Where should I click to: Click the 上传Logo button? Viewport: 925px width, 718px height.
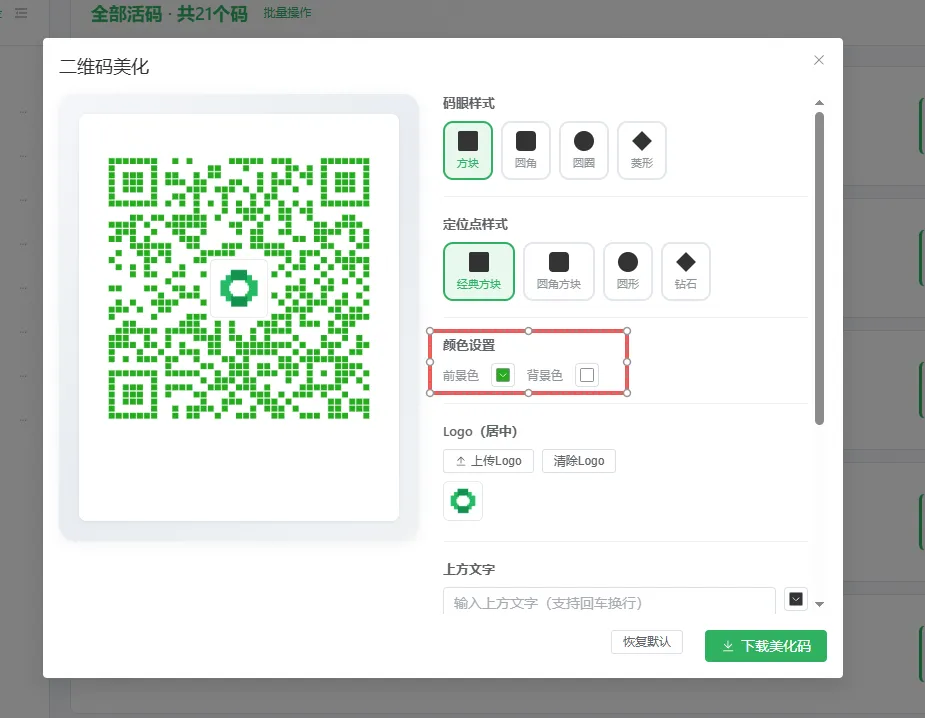click(x=488, y=461)
